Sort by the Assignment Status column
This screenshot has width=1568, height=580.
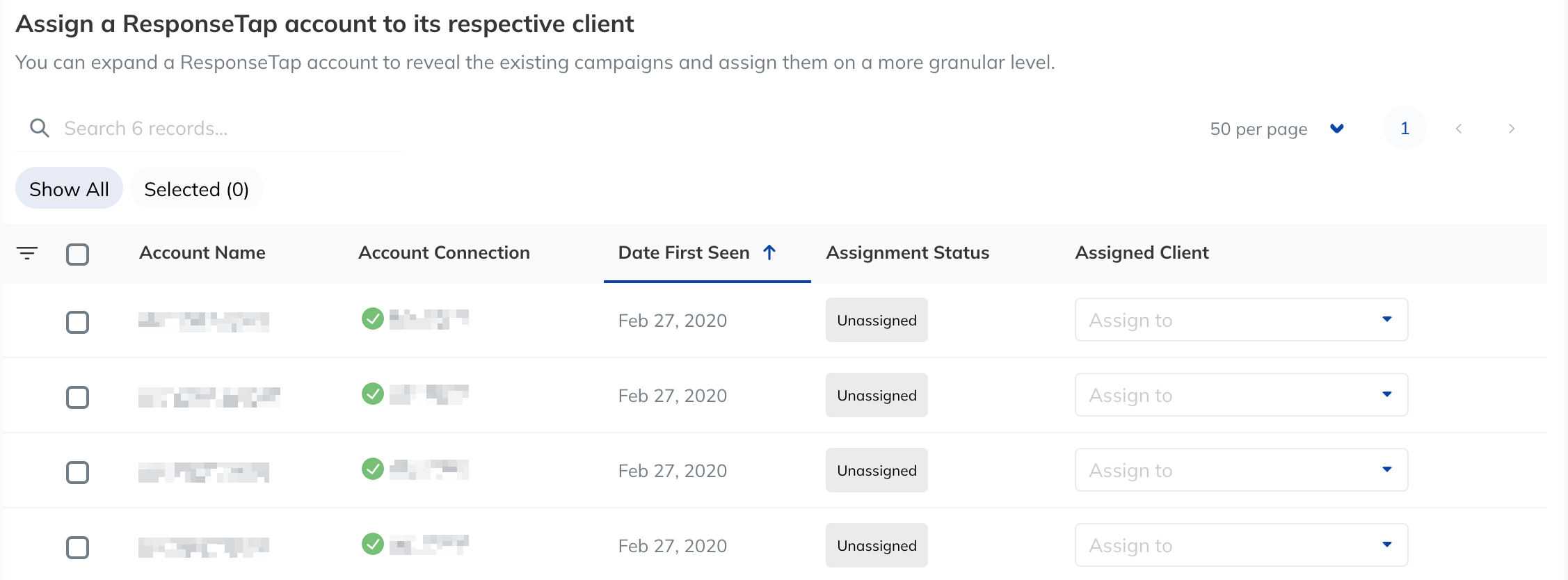(907, 252)
